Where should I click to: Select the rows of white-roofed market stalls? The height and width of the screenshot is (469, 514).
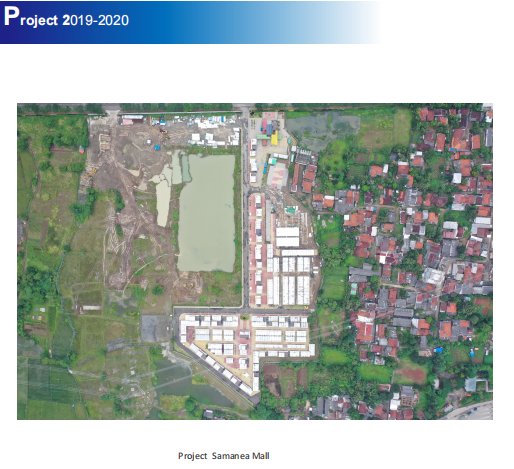pos(296,277)
